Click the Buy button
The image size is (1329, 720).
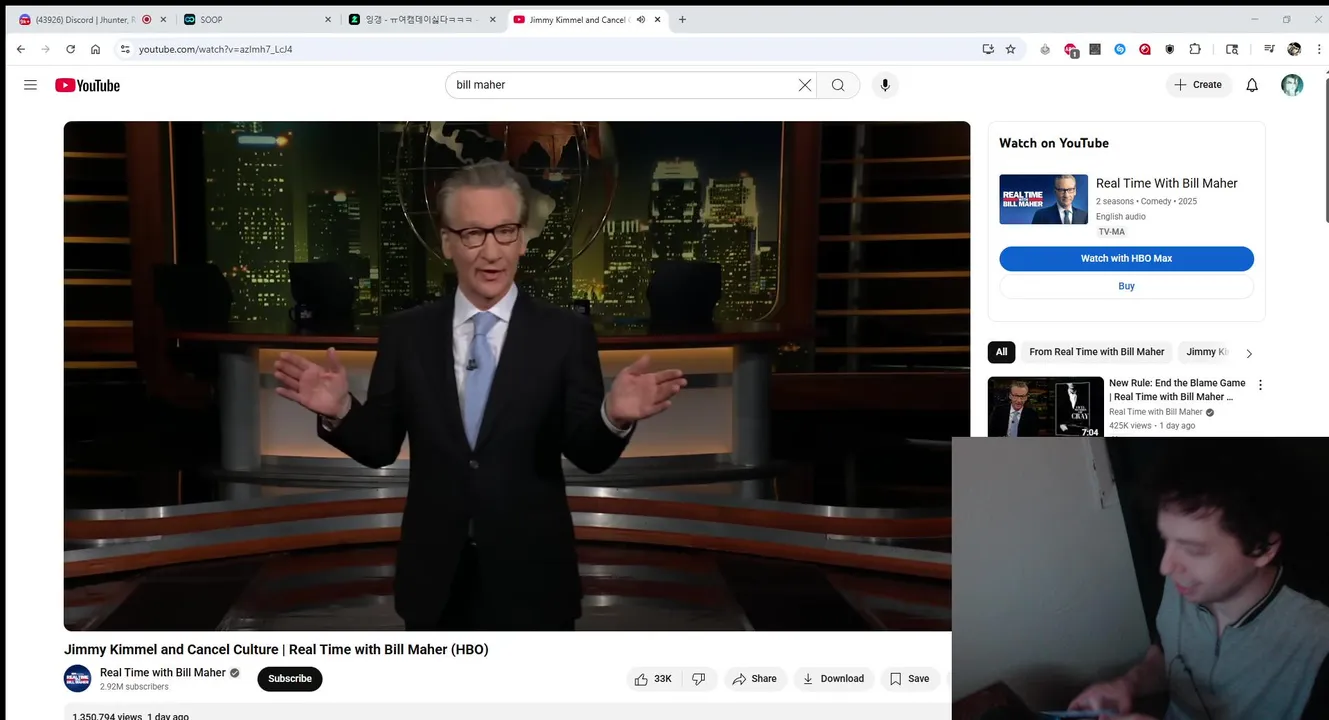click(x=1126, y=286)
